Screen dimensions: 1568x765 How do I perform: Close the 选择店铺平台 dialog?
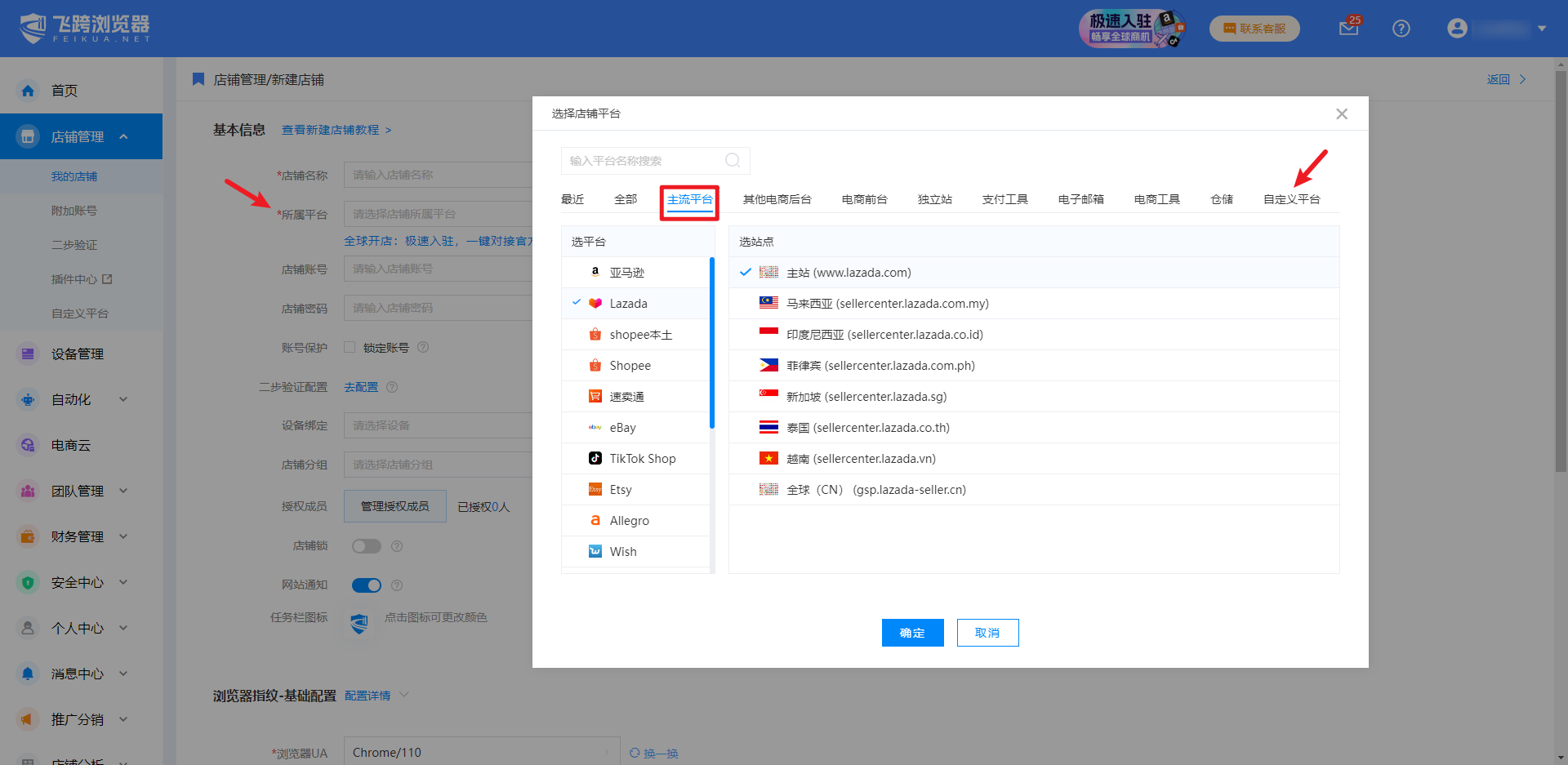point(1342,114)
